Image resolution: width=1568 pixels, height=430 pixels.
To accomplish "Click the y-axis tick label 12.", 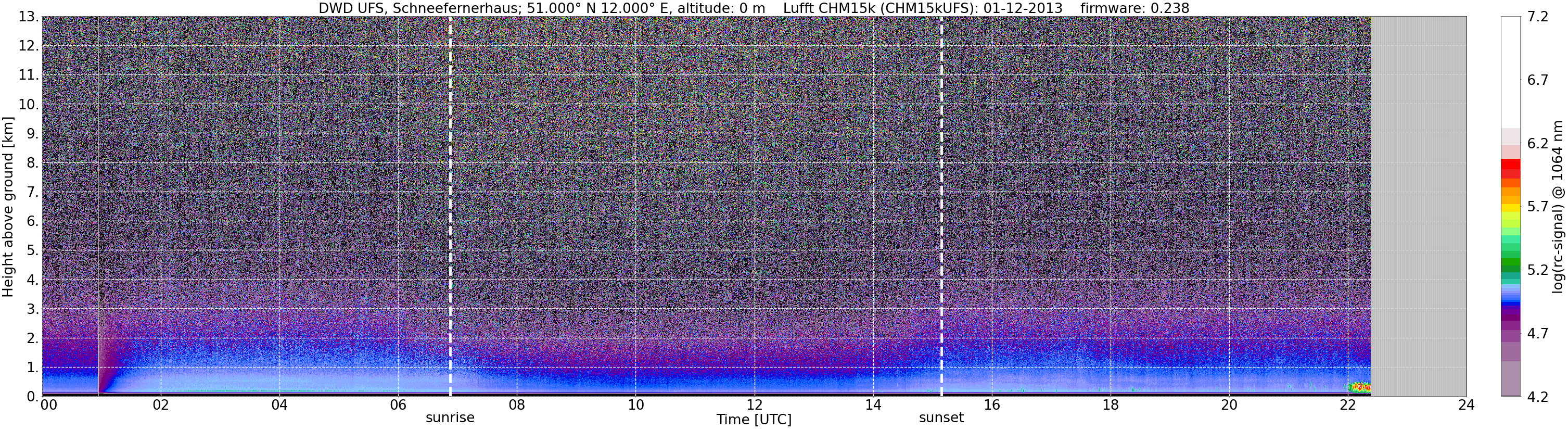I will (29, 46).
